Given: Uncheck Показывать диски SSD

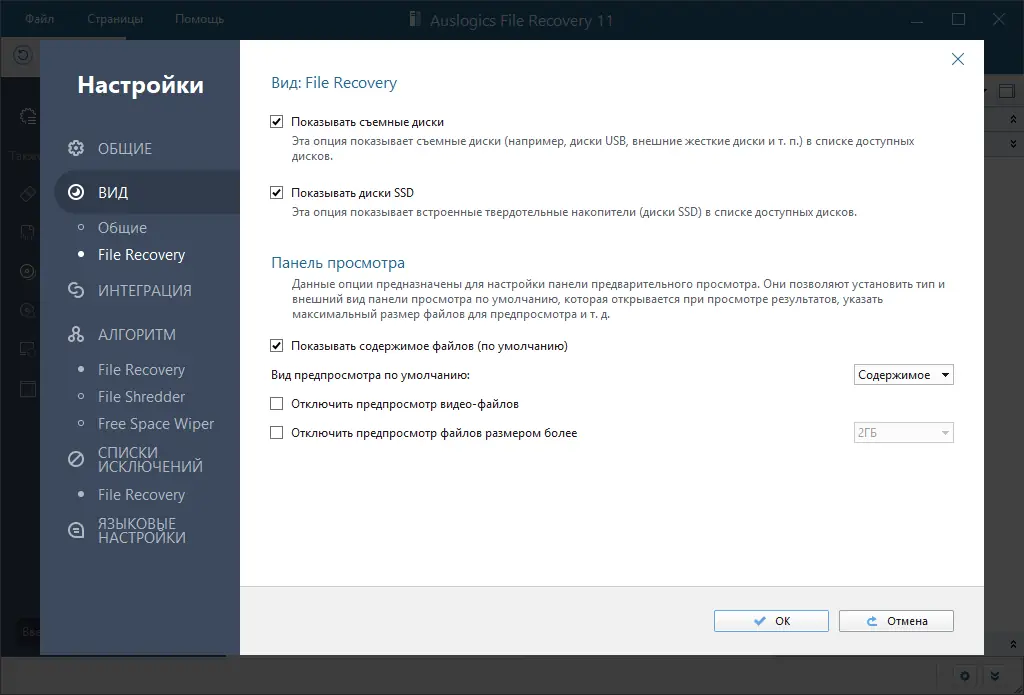Looking at the screenshot, I should coord(276,193).
